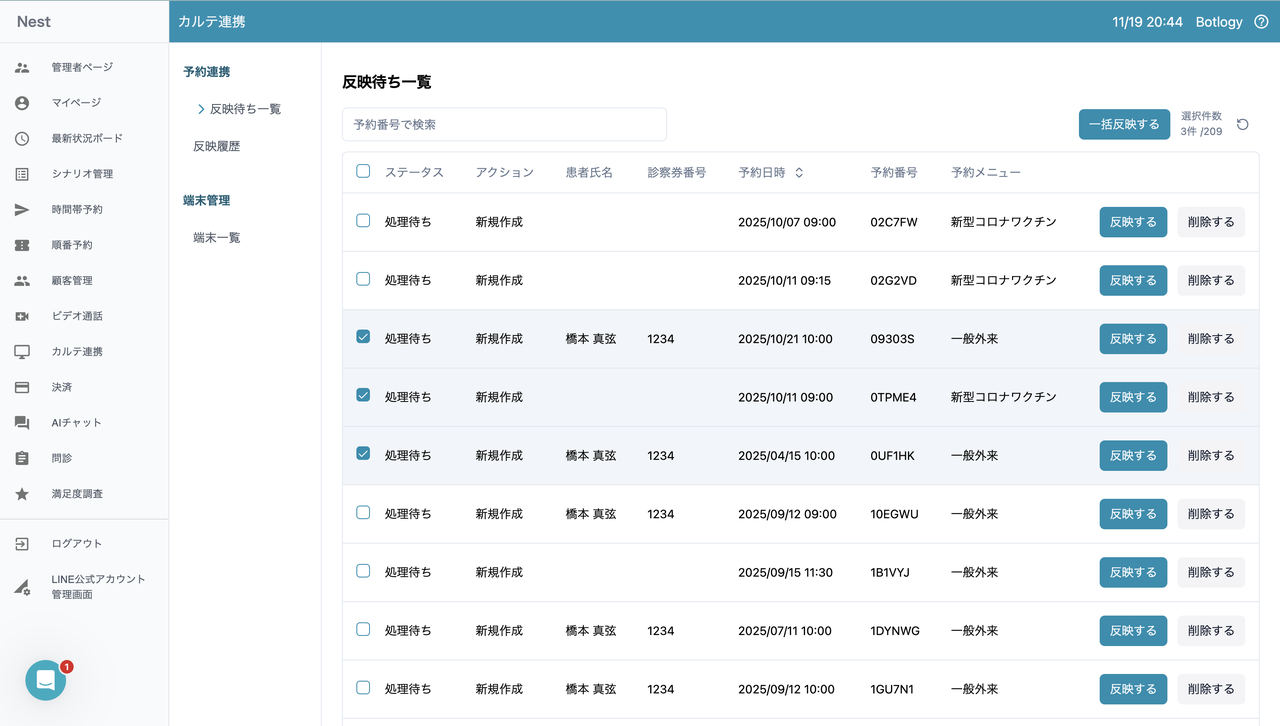Click 反映する for reservation 10EGWU
Screen dimensions: 1280x726
coord(1133,514)
